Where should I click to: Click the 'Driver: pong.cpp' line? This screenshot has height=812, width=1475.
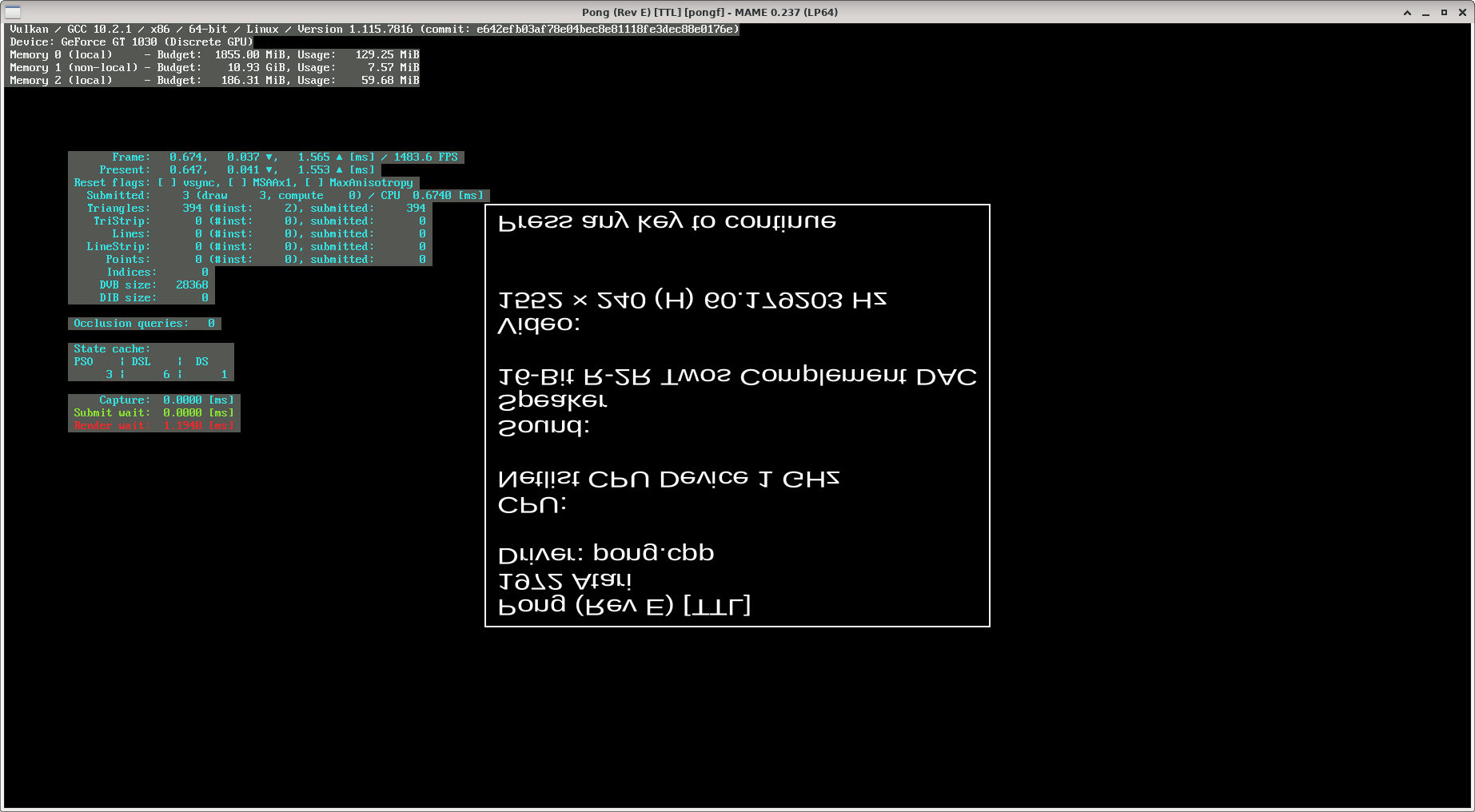(x=605, y=553)
